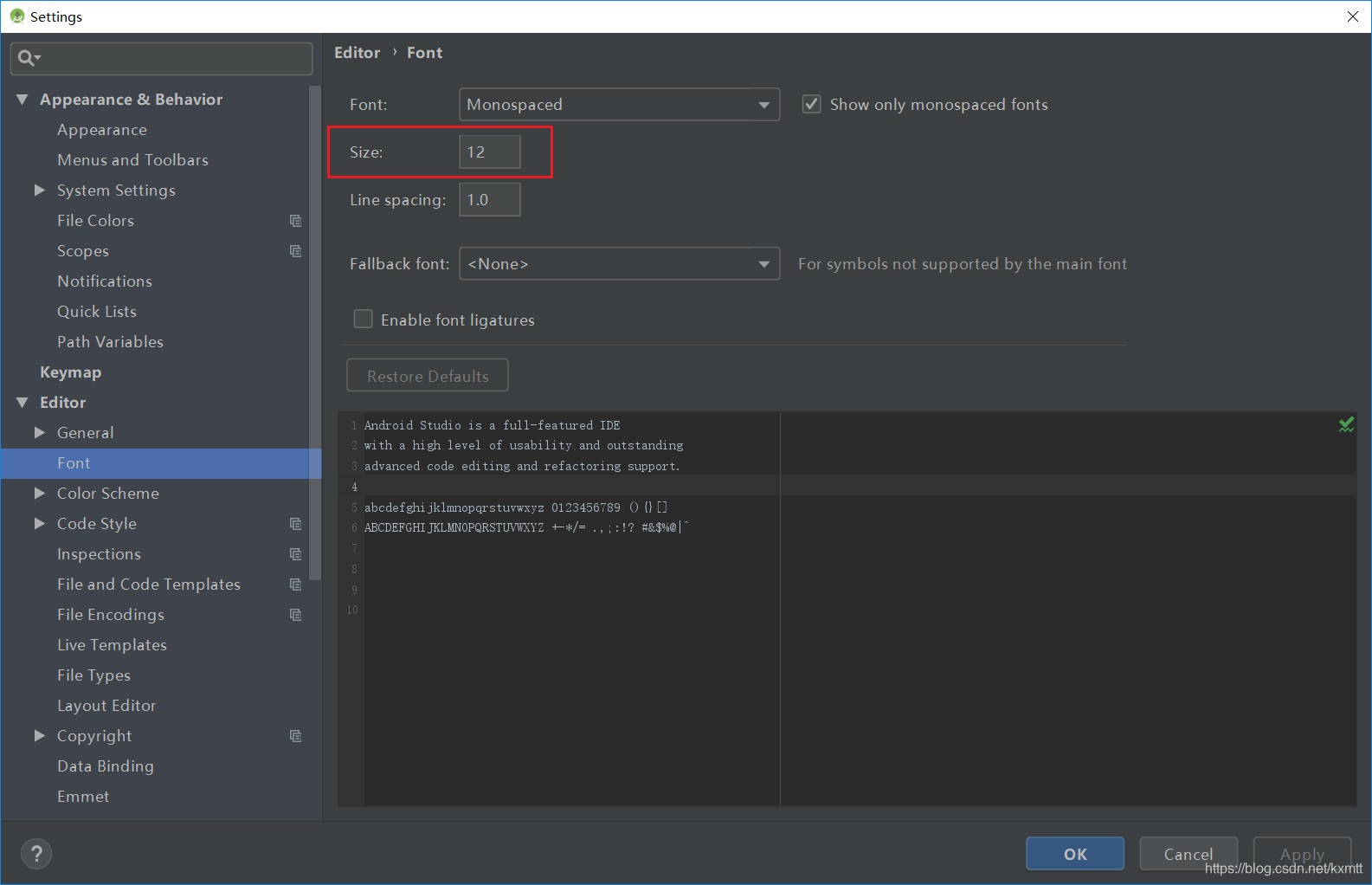Open Live Templates settings
Screen dimensions: 1372x885
[112, 645]
